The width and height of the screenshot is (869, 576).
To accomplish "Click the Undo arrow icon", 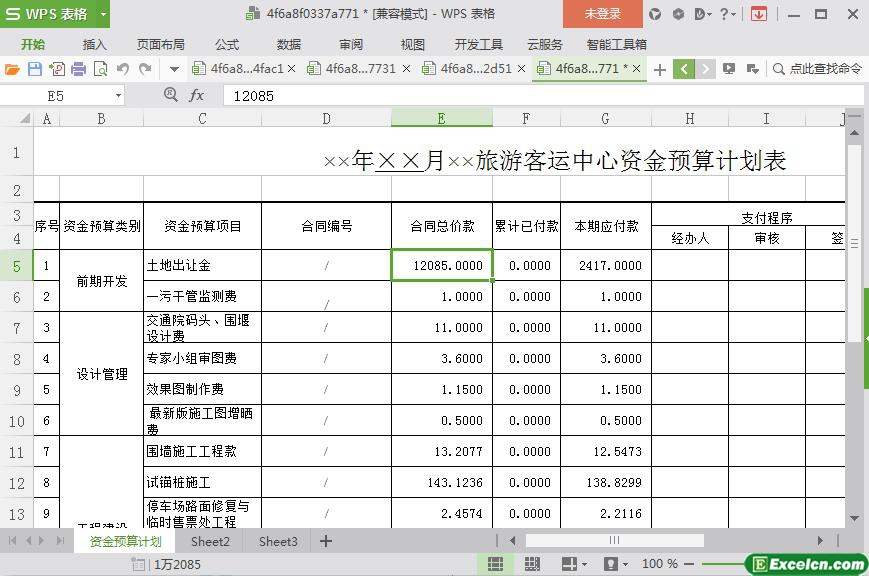I will tap(123, 69).
